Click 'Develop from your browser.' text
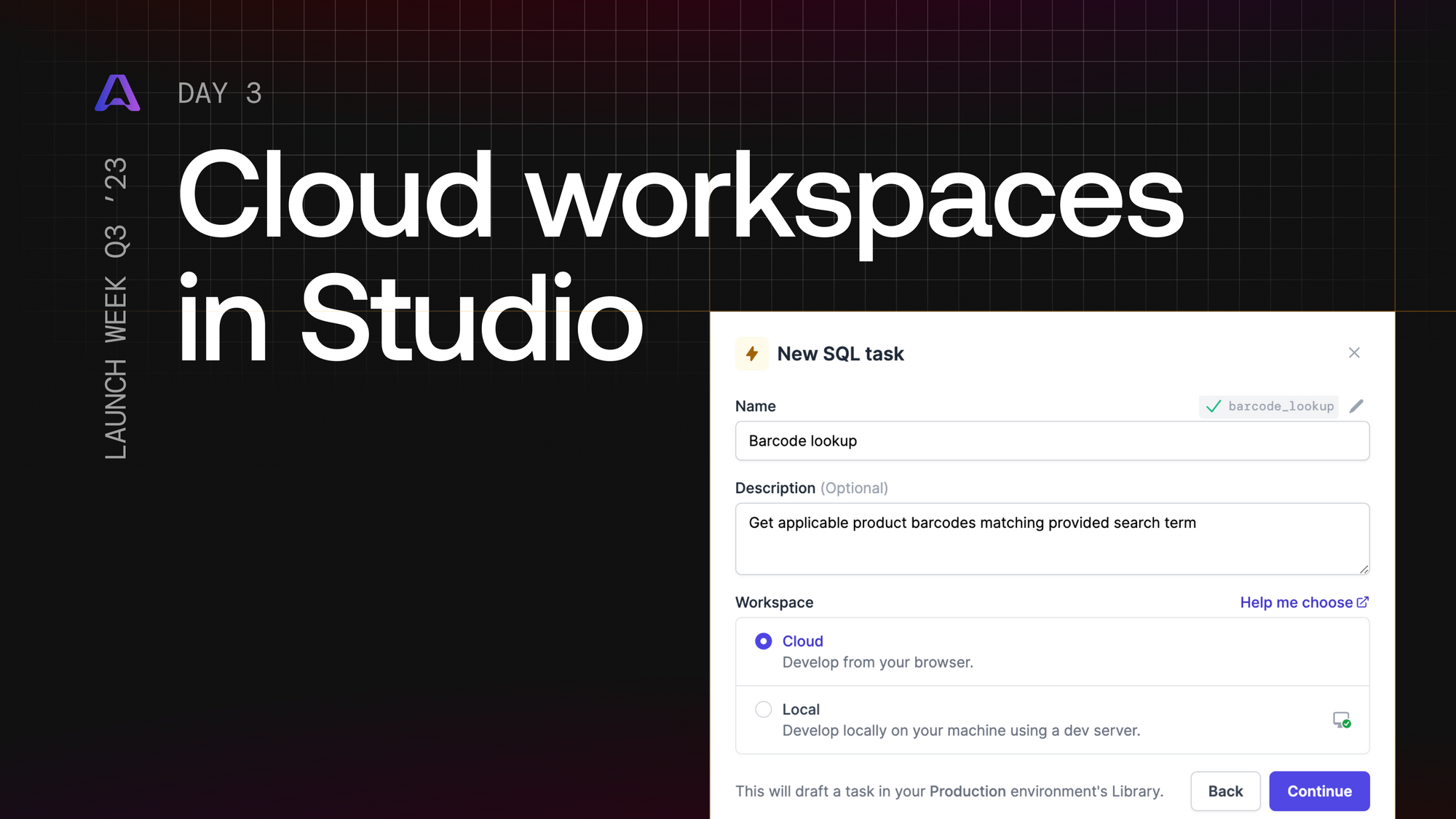This screenshot has width=1456, height=819. point(877,662)
